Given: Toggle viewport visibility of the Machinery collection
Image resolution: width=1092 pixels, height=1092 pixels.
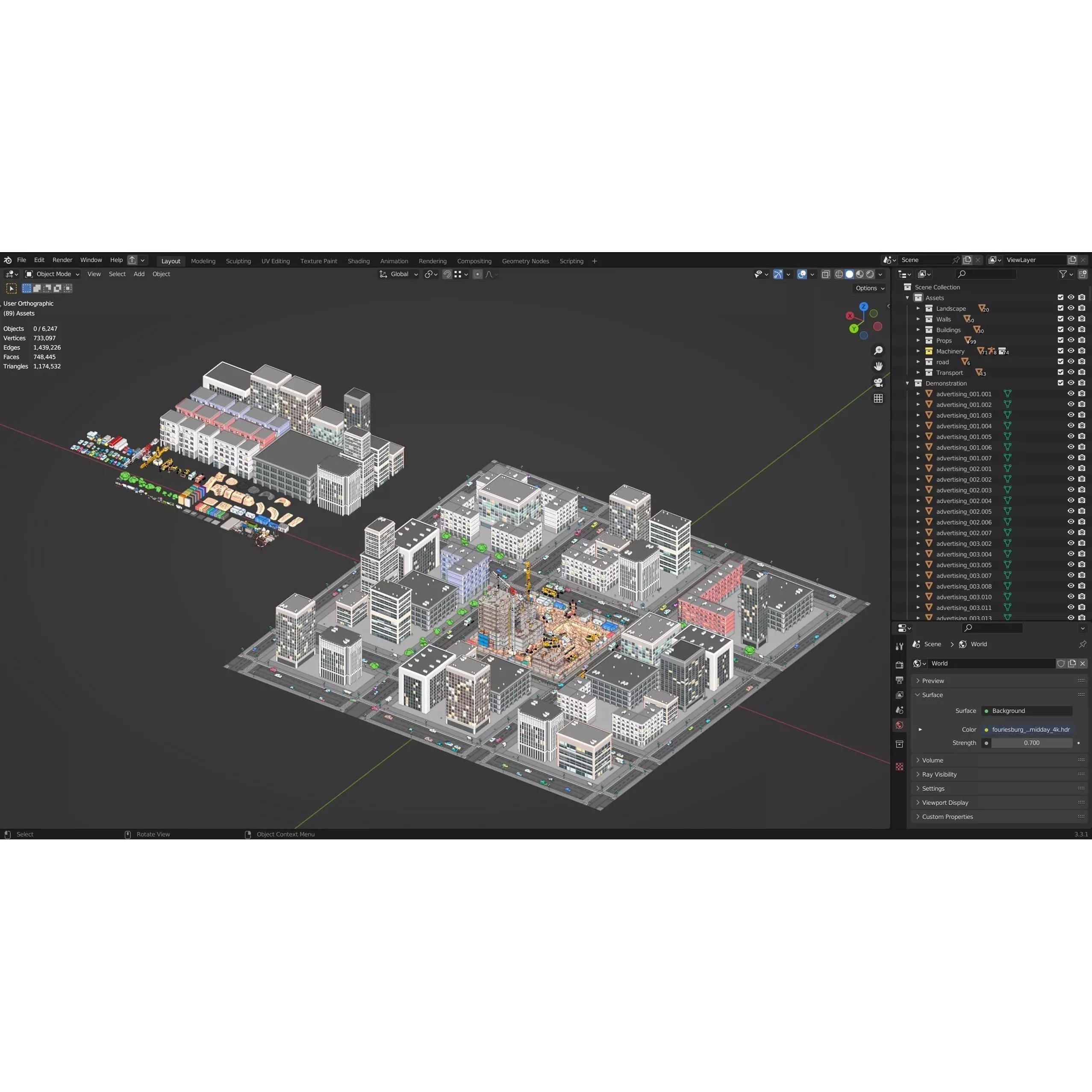Looking at the screenshot, I should click(x=1071, y=351).
